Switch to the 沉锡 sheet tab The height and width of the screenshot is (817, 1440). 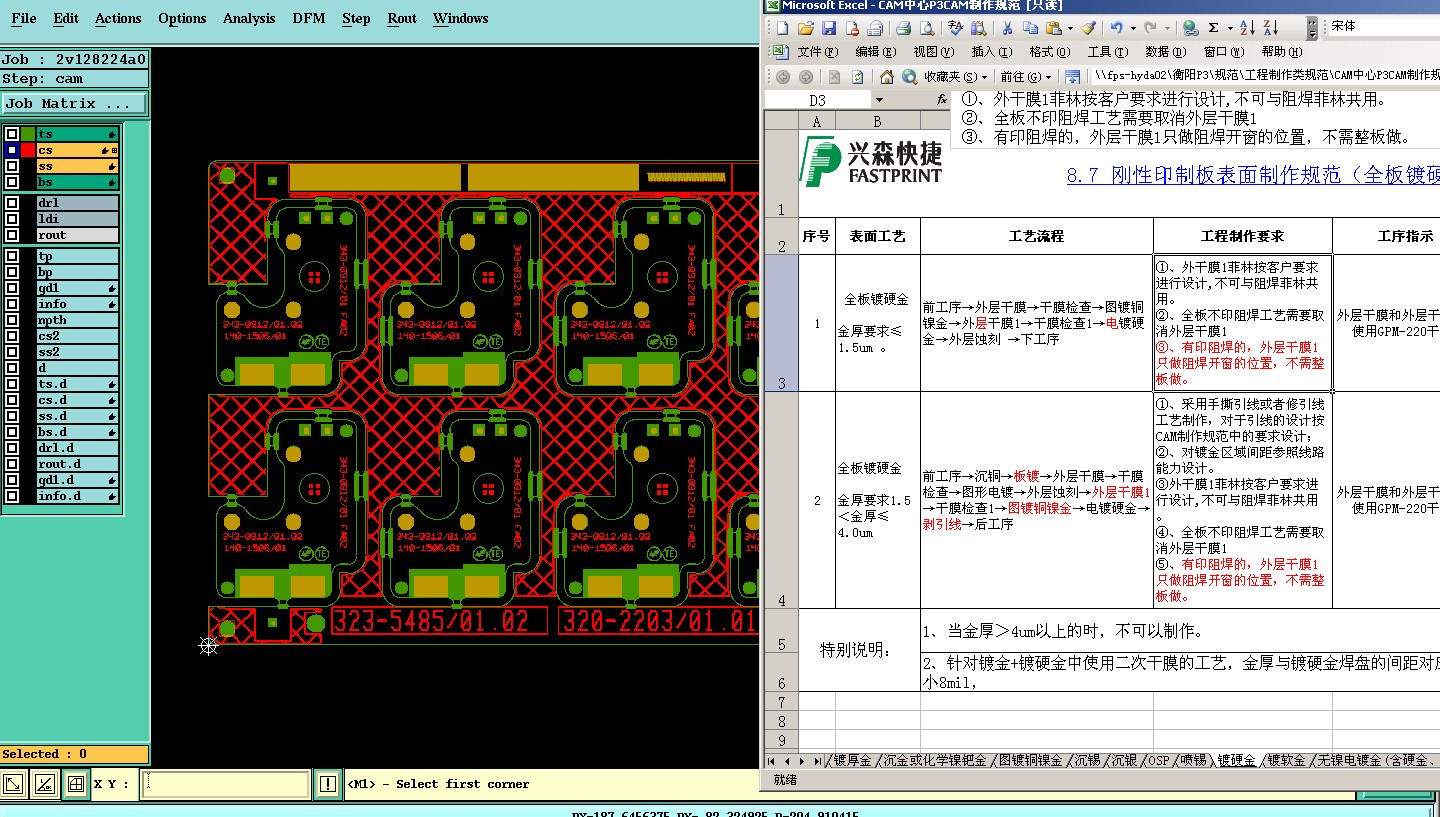pos(1087,761)
